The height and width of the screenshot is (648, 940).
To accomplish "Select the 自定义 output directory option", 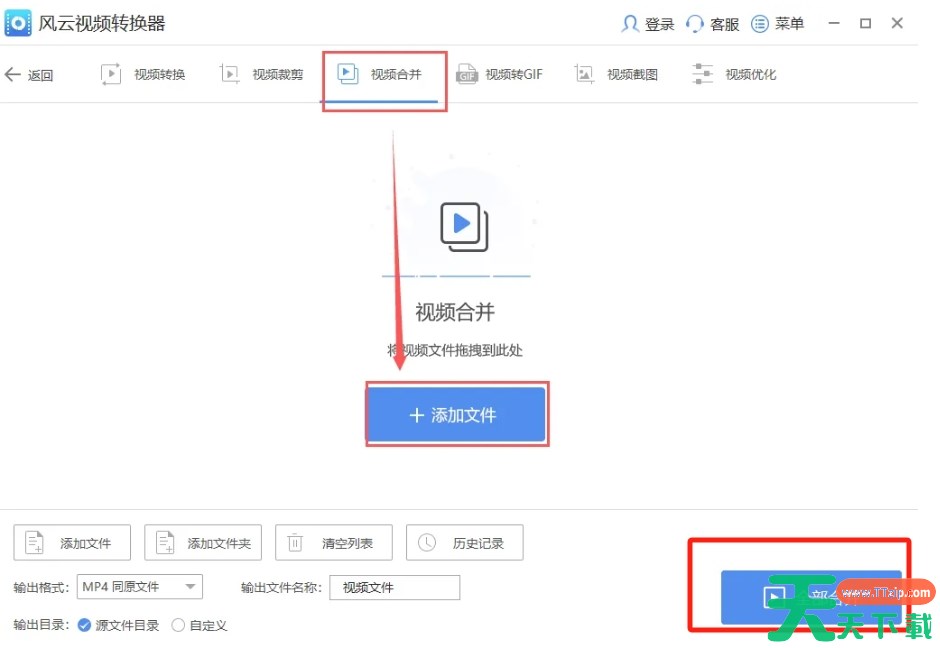I will click(x=178, y=625).
